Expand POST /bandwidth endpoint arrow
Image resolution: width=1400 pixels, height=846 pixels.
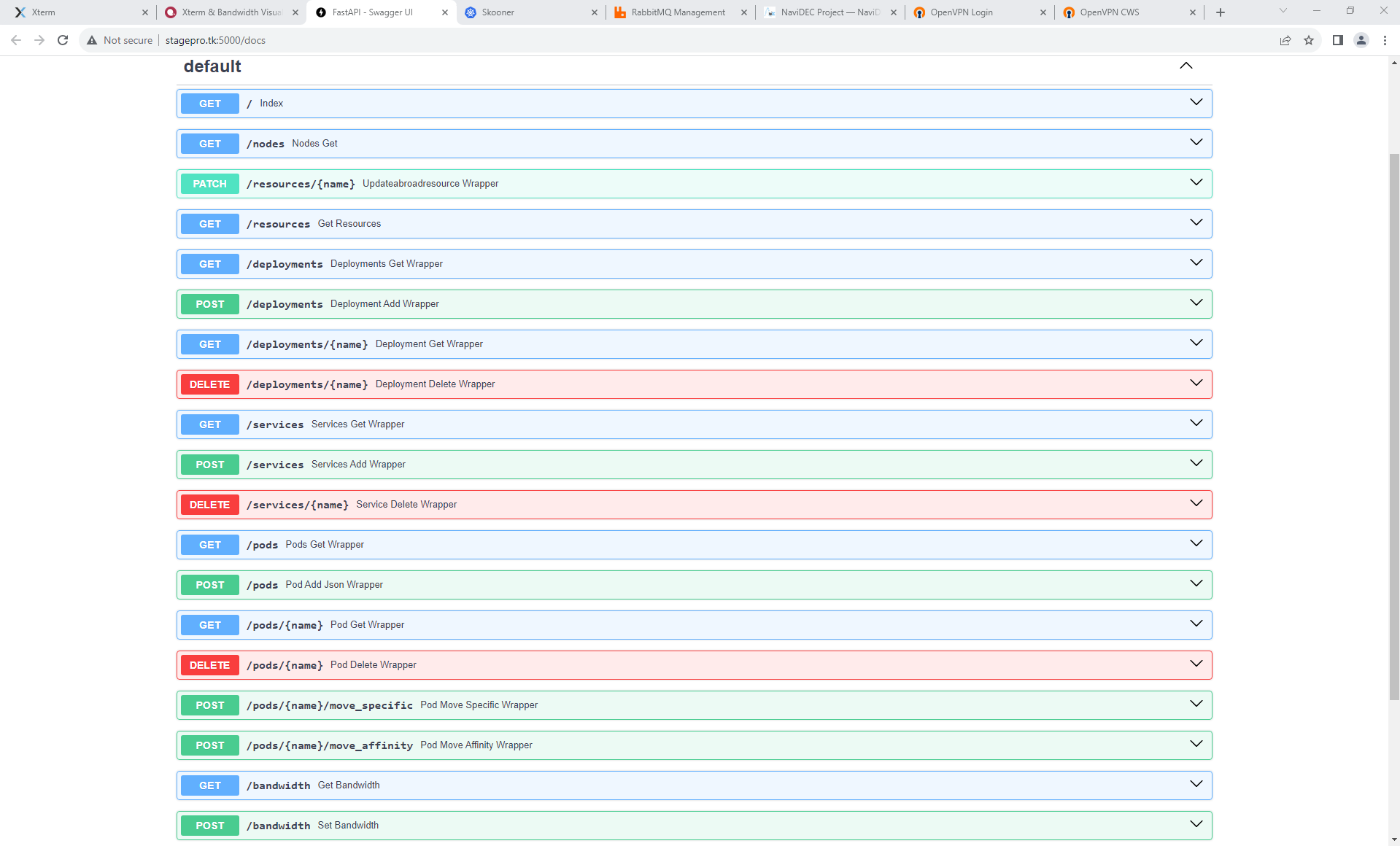[1196, 824]
